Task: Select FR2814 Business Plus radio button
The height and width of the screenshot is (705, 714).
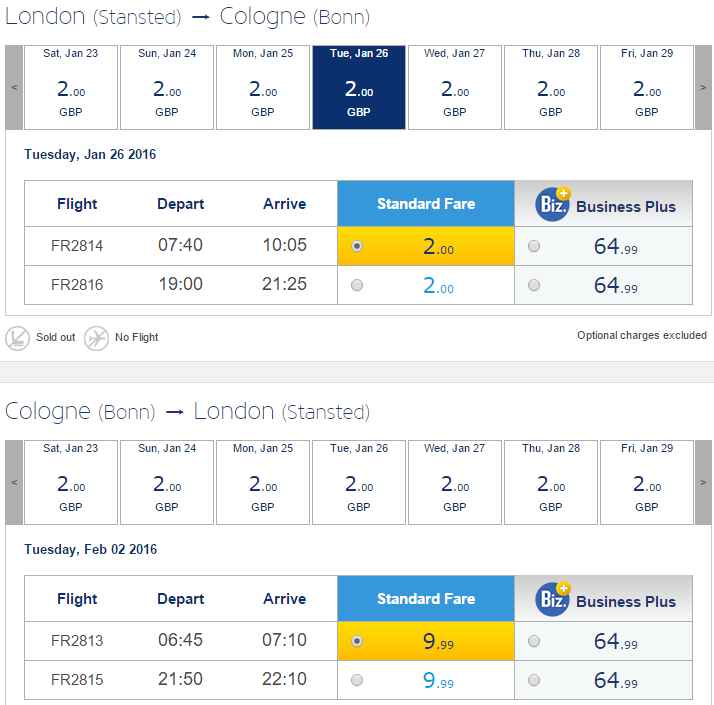Action: pyautogui.click(x=534, y=246)
